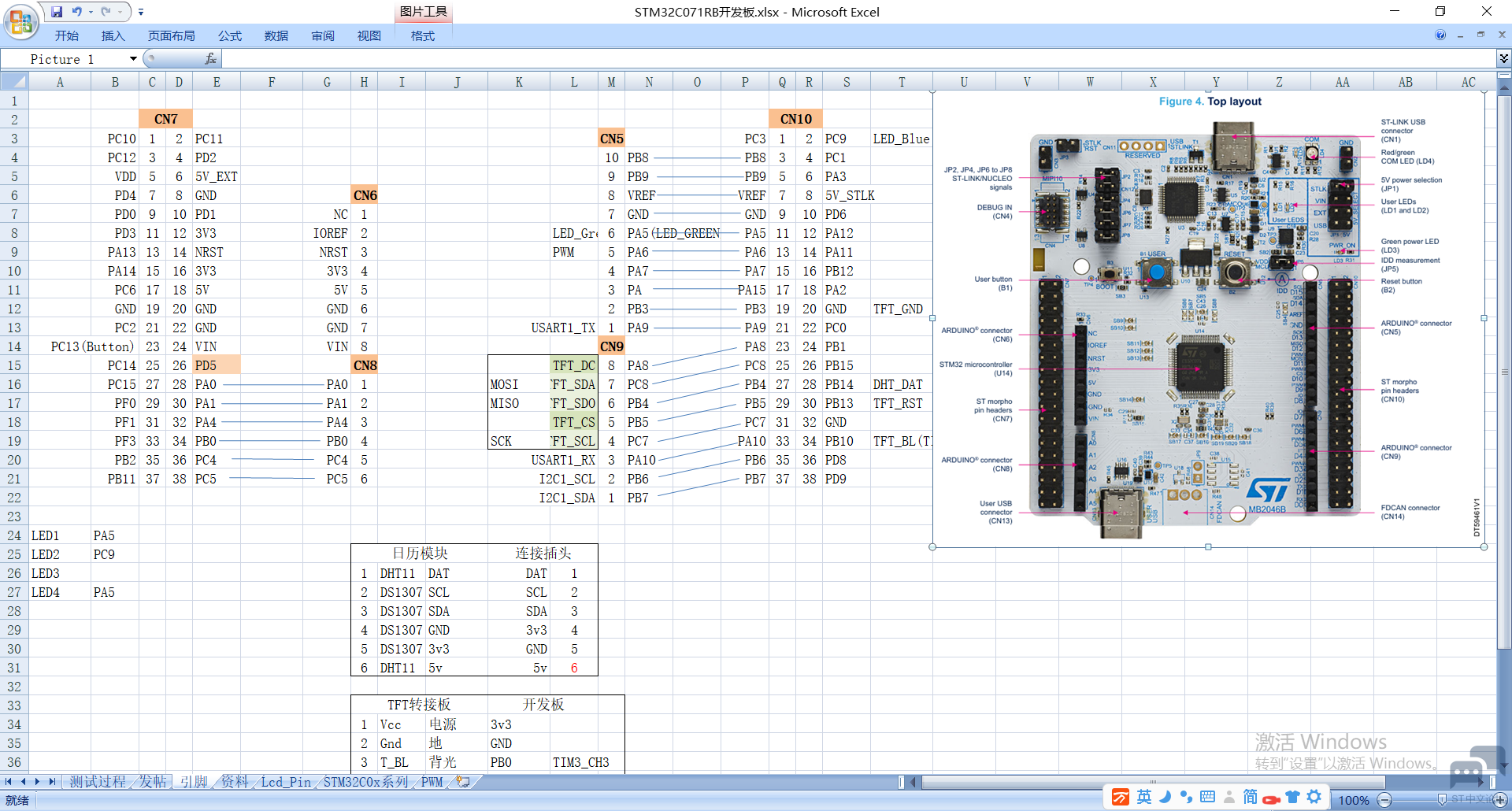This screenshot has width=1512, height=811.
Task: Open the 视图 (View) ribbon tab
Action: pos(369,36)
